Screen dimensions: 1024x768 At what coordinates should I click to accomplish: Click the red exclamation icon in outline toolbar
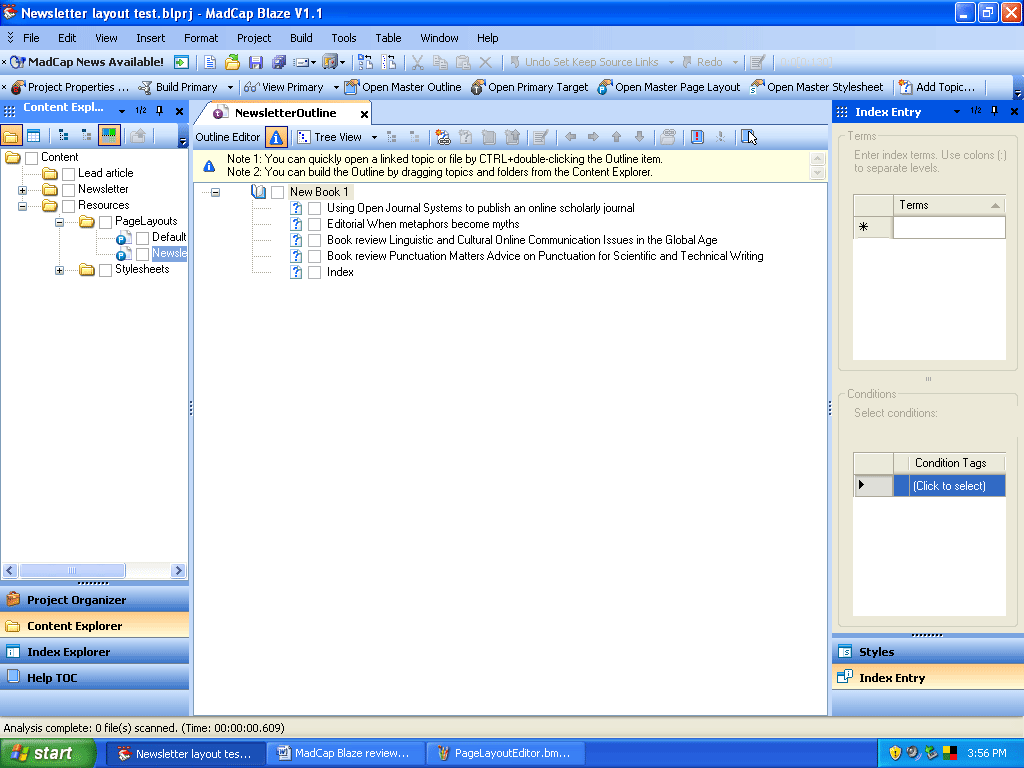pos(697,137)
